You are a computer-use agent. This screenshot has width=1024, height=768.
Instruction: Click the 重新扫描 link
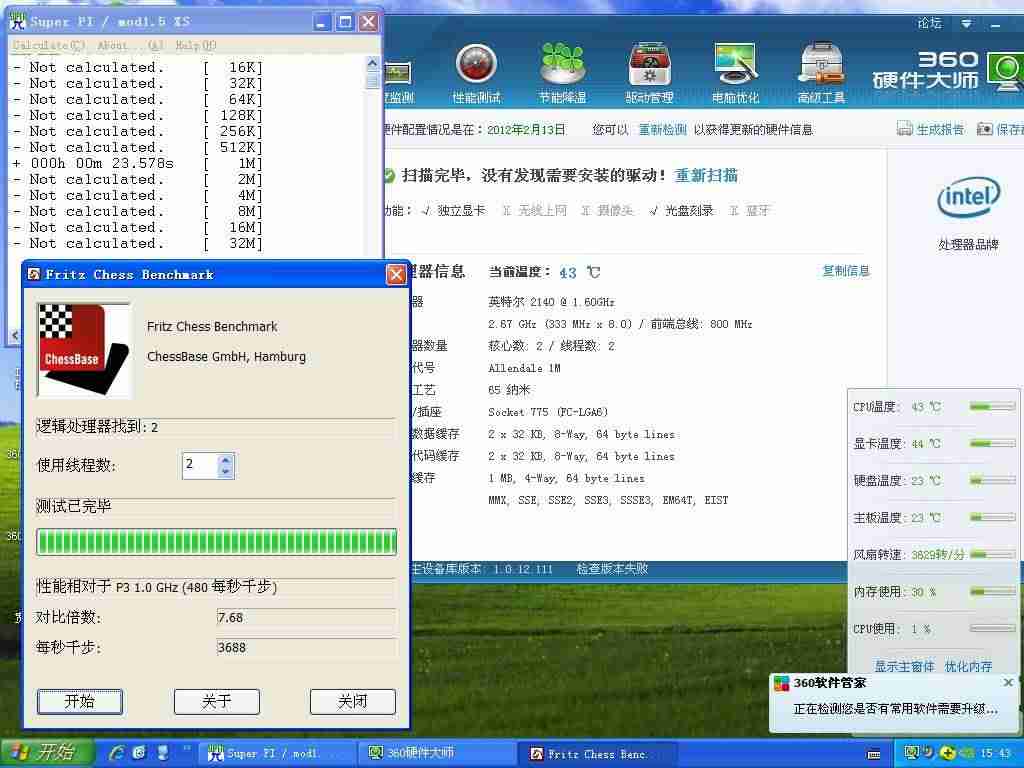(x=706, y=175)
